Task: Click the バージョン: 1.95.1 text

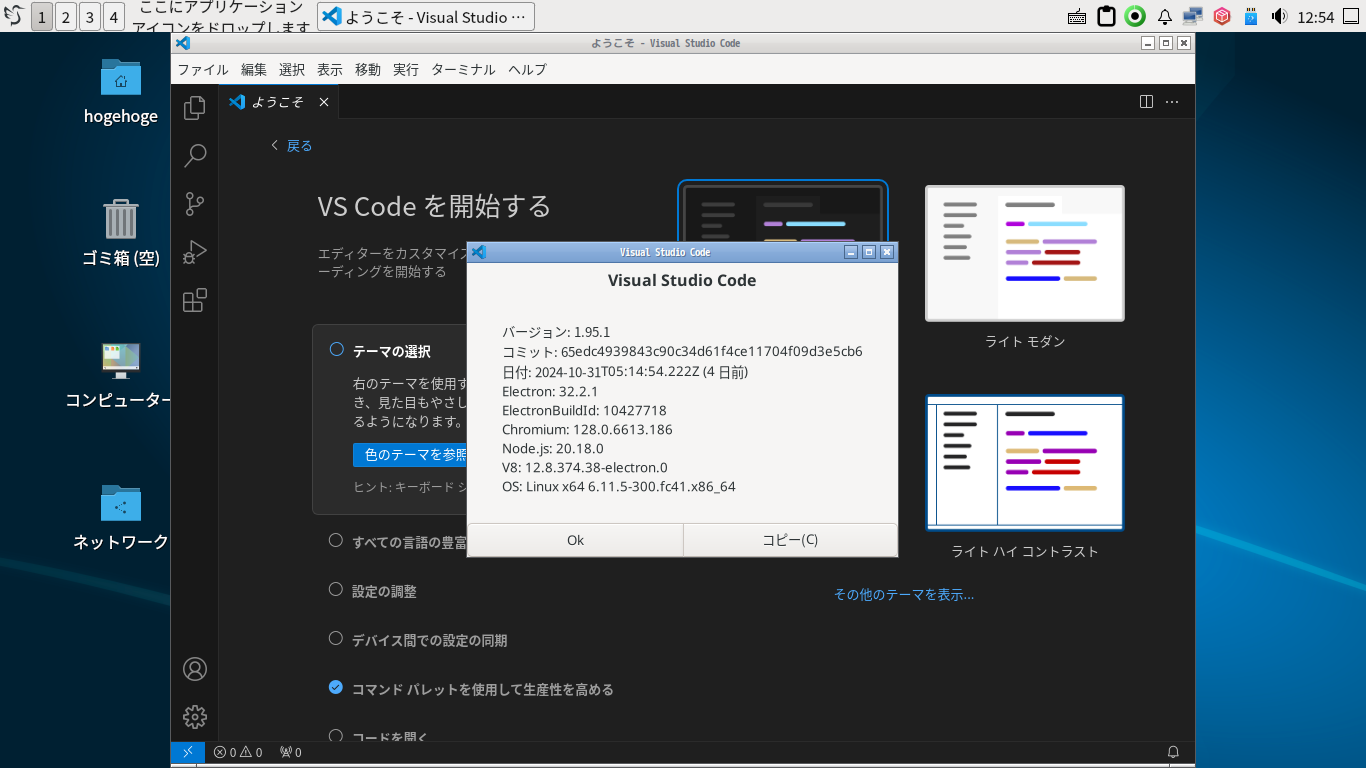Action: click(x=556, y=332)
